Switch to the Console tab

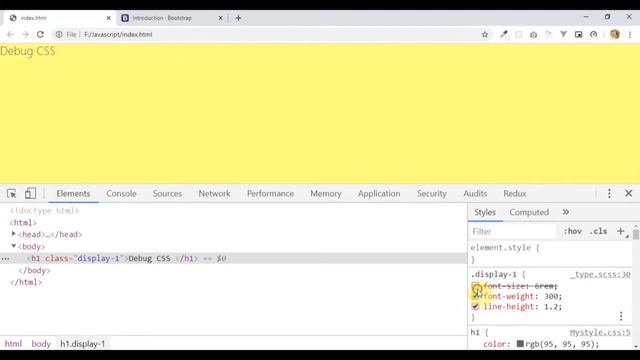tap(121, 193)
